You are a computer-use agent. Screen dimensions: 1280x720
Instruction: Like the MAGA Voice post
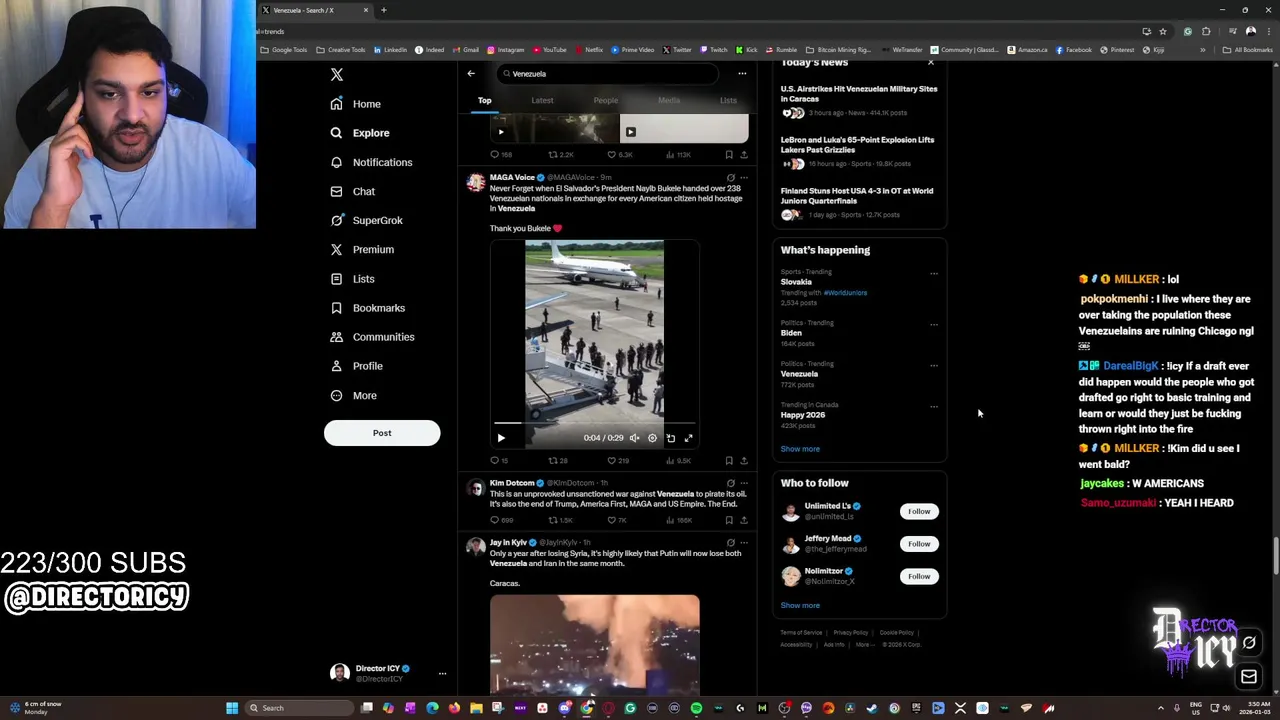617,461
